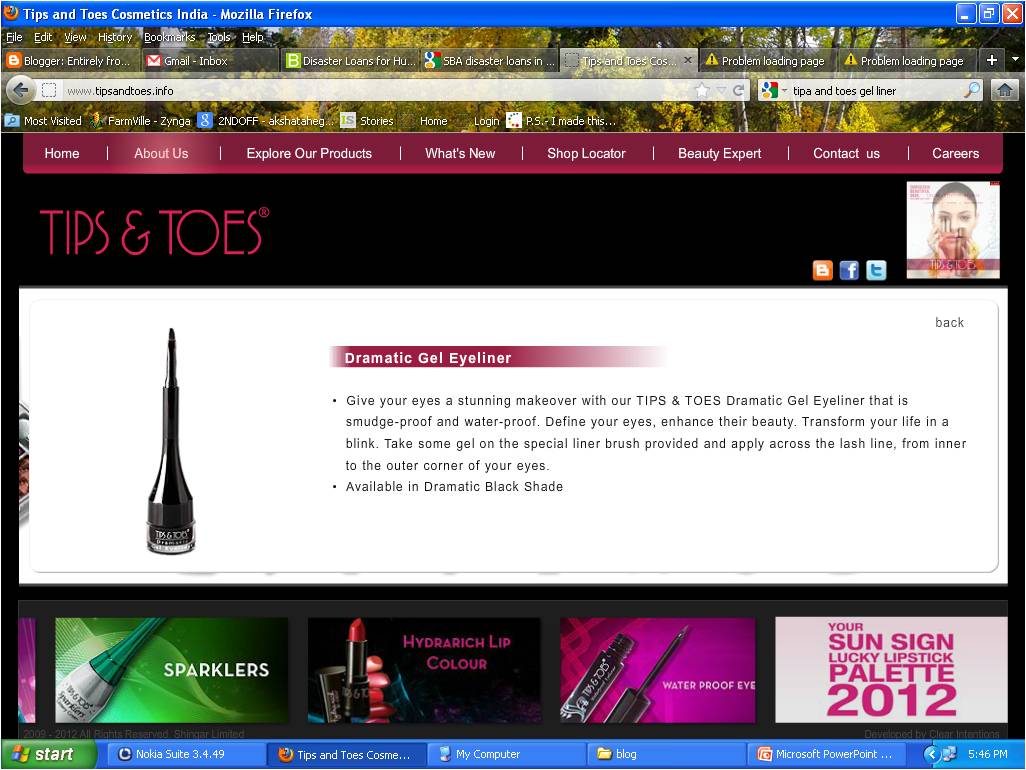
Task: Open the Blogger icon on the website
Action: (823, 270)
